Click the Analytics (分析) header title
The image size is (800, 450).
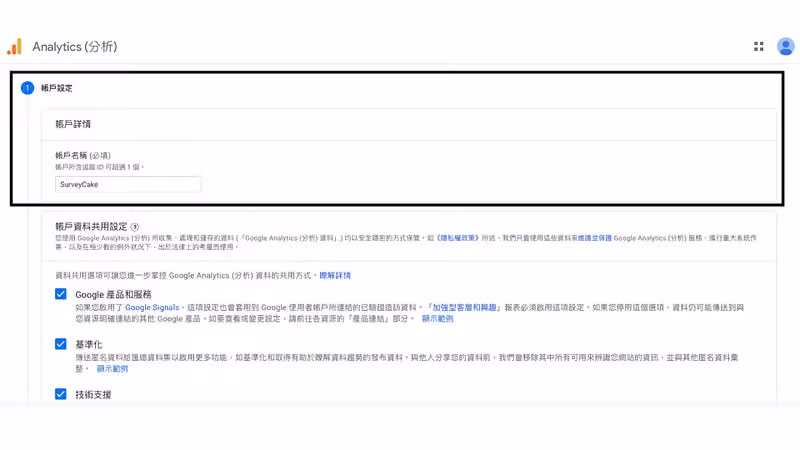[x=75, y=46]
